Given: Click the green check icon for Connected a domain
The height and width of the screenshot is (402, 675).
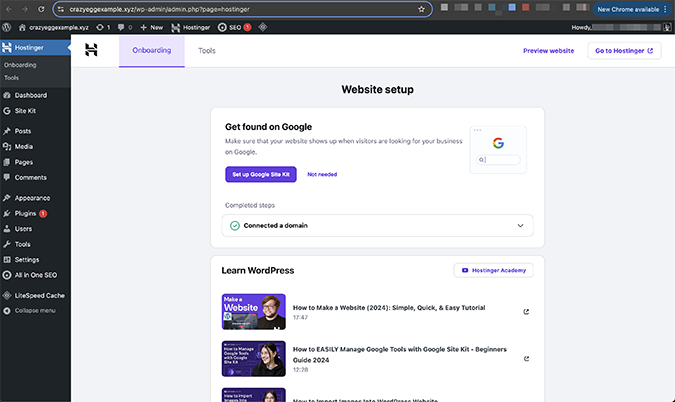Looking at the screenshot, I should coord(235,226).
